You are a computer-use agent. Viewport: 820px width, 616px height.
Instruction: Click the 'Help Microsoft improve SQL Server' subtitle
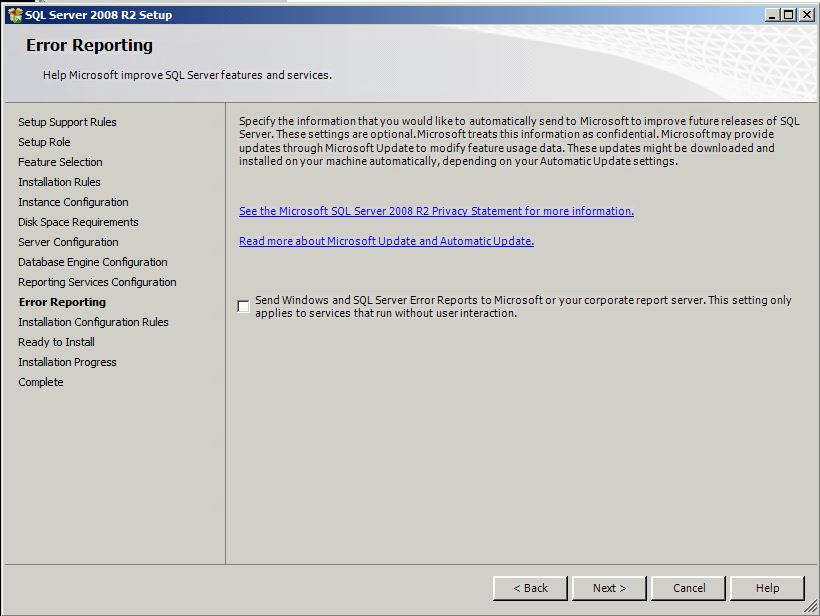coord(187,75)
